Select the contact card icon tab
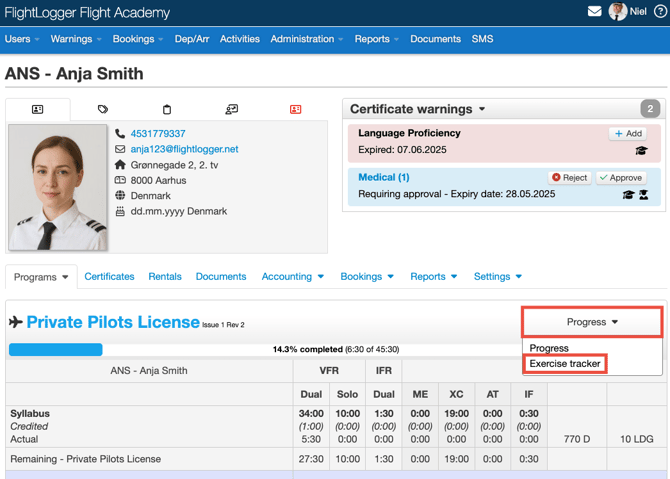 point(38,109)
